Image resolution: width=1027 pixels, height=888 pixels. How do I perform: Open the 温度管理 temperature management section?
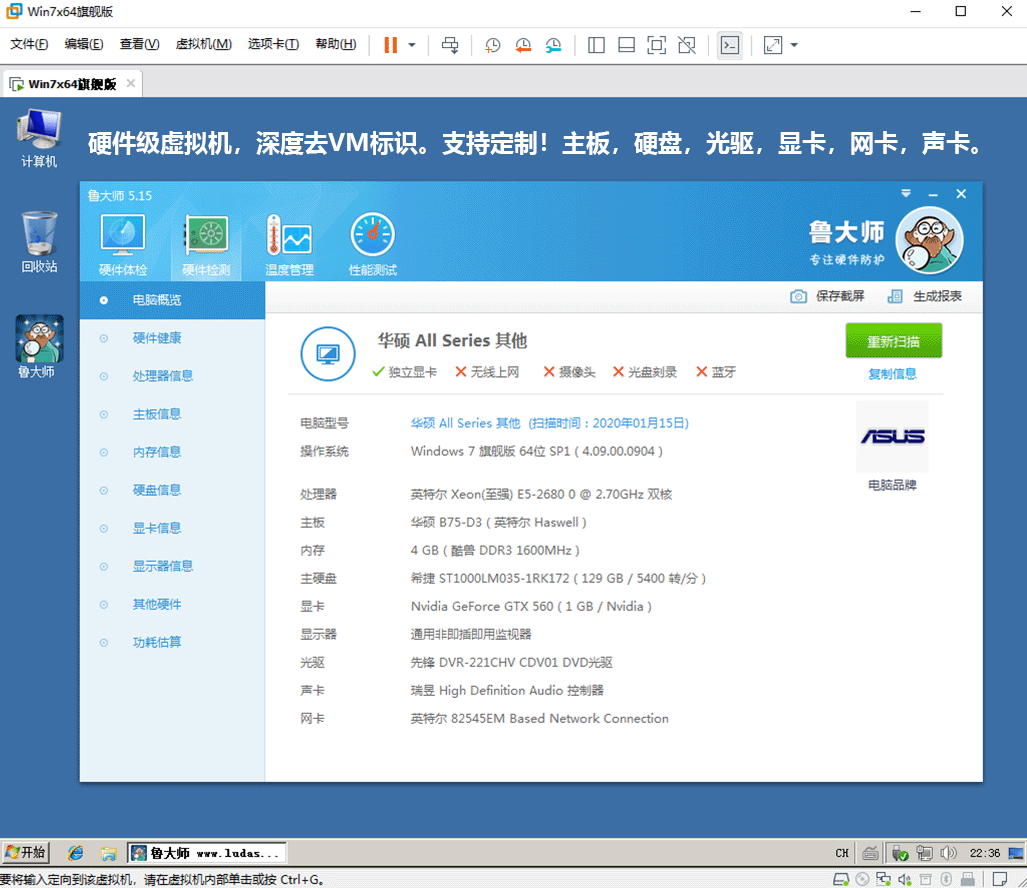point(289,244)
